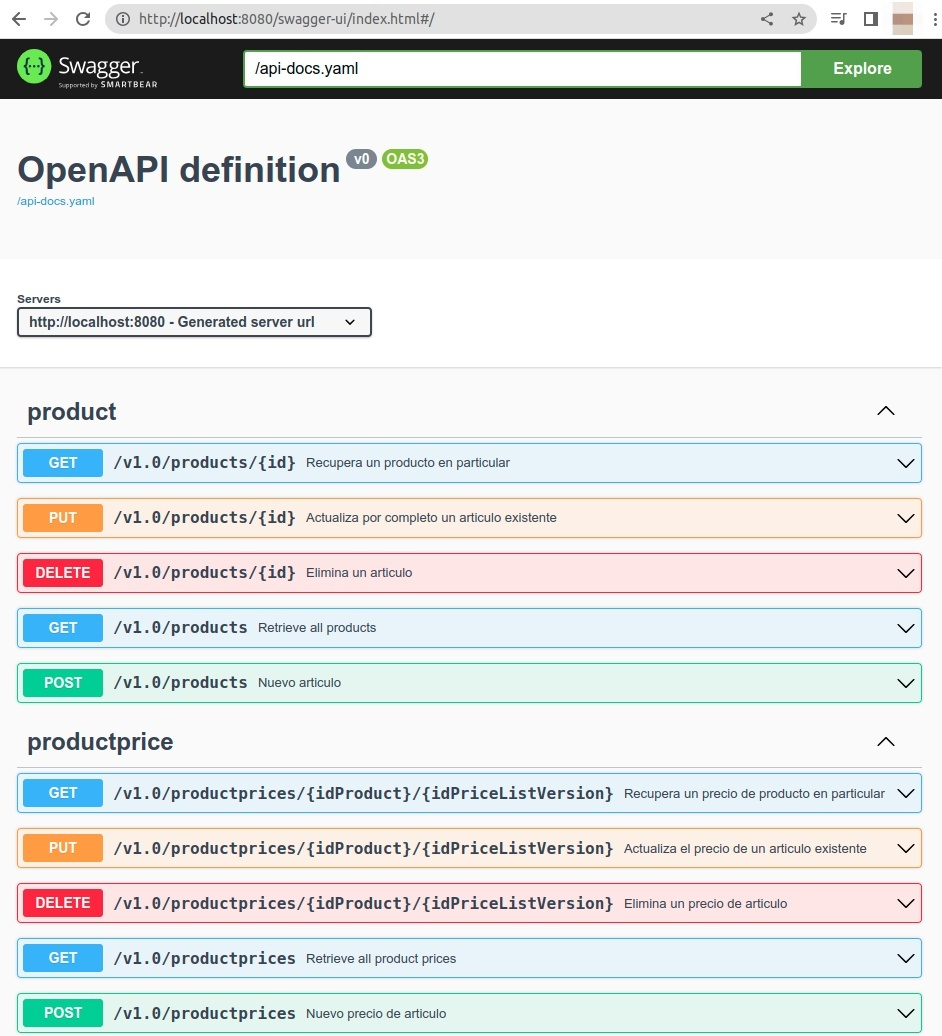Share this page from address bar
Image resolution: width=942 pixels, height=1036 pixels.
[x=766, y=19]
